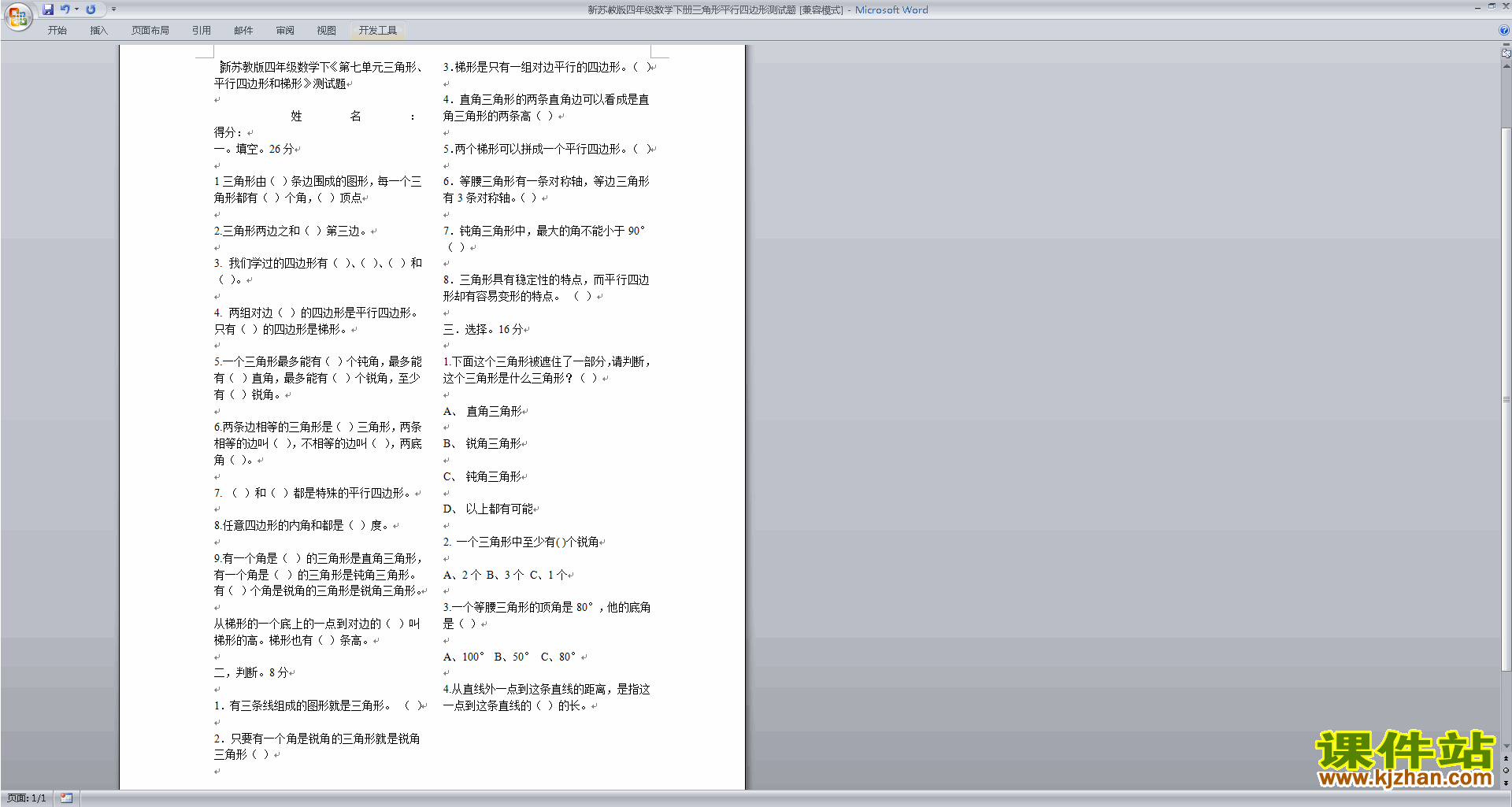Click the line 8.任意四边形的内角和都是（ ）度
This screenshot has width=1512, height=807.
click(302, 525)
